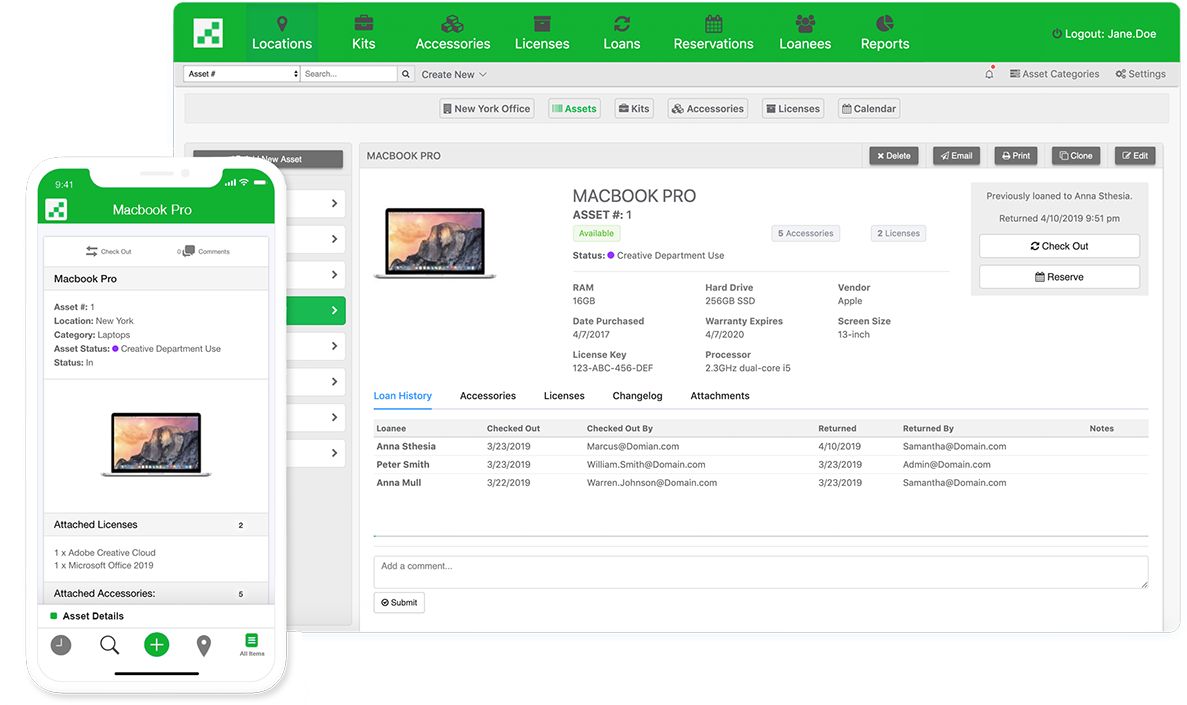Click the Check Out button

point(1058,245)
